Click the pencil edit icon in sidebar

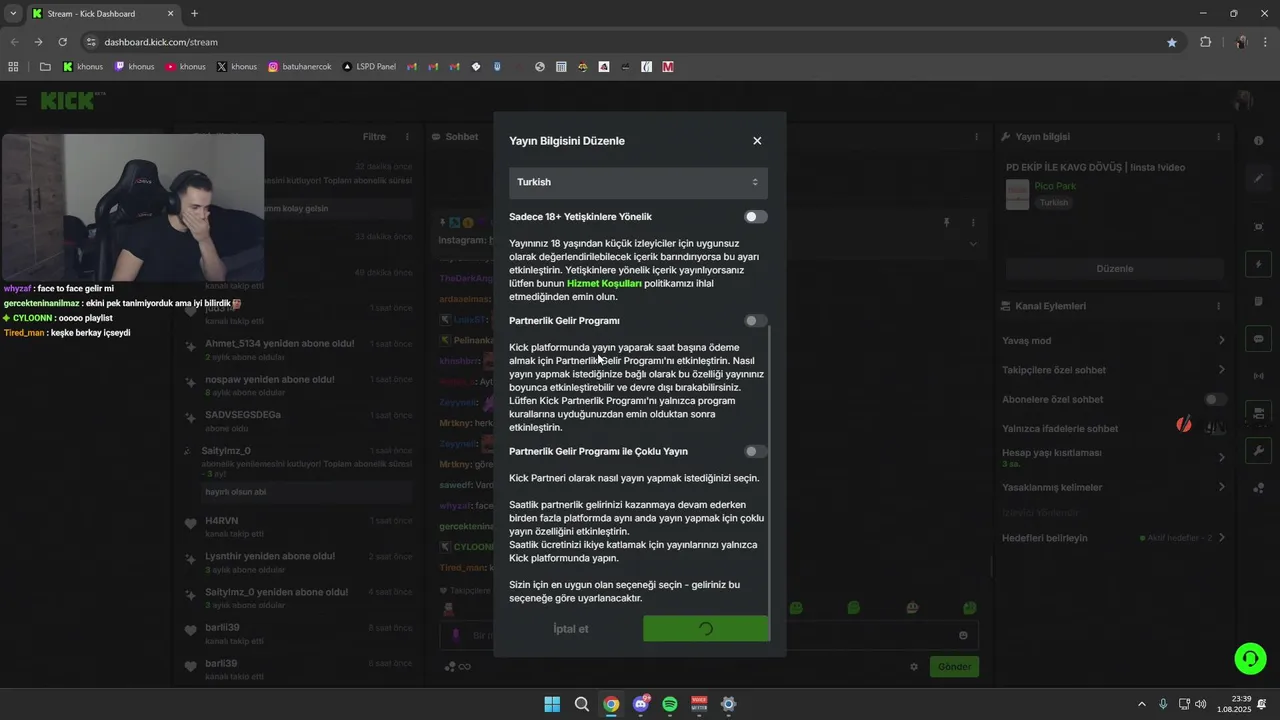tap(1258, 178)
